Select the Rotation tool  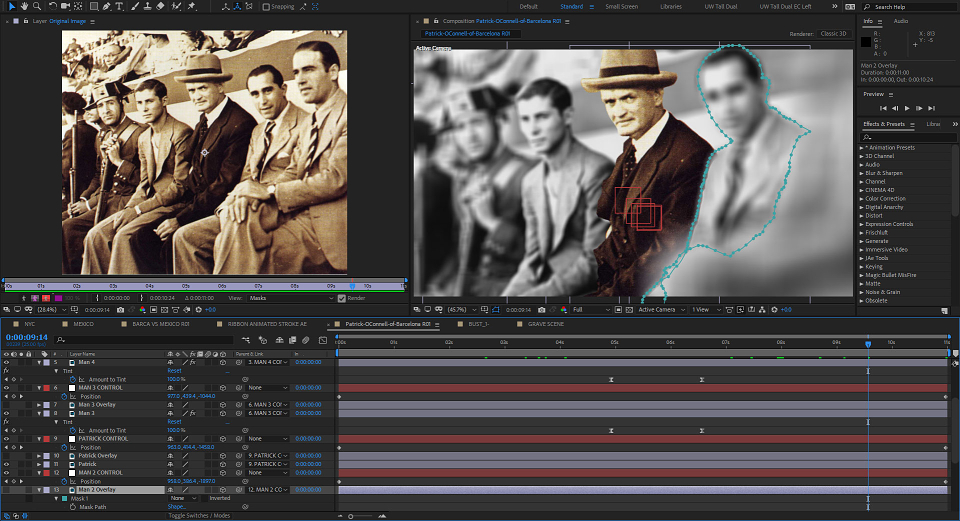point(53,6)
